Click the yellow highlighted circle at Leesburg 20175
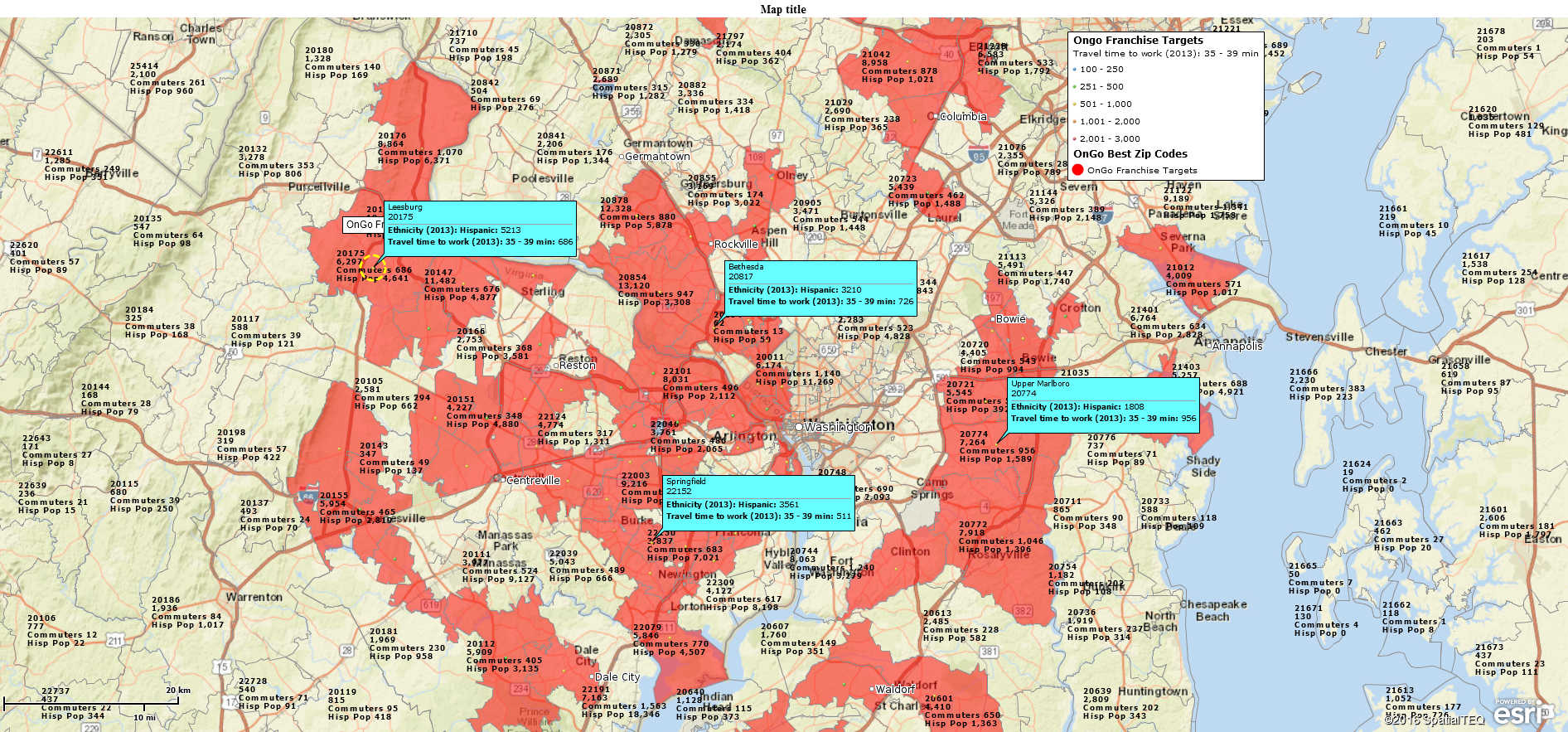 373,268
